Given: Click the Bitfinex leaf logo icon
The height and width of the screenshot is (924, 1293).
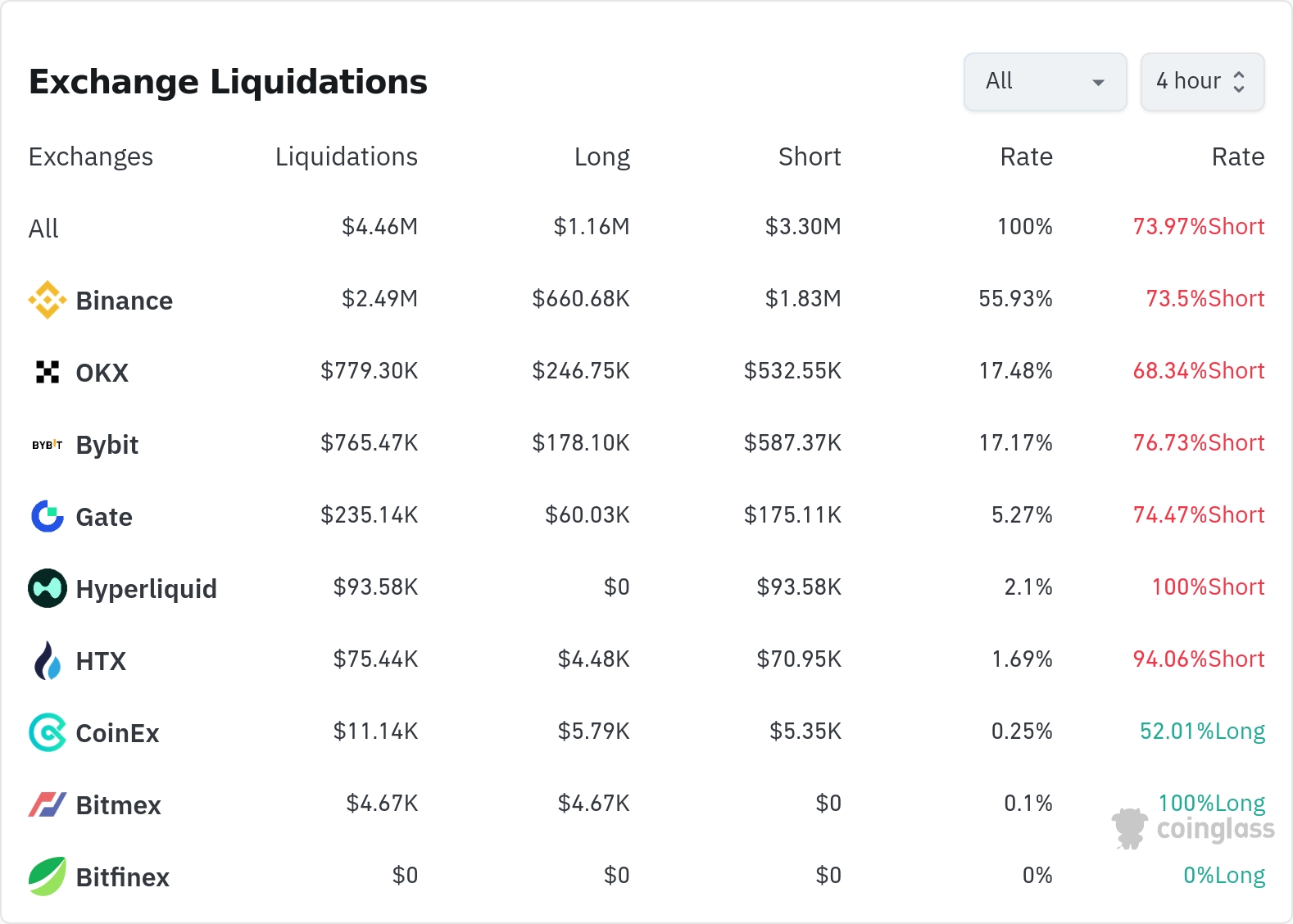Looking at the screenshot, I should click(48, 876).
